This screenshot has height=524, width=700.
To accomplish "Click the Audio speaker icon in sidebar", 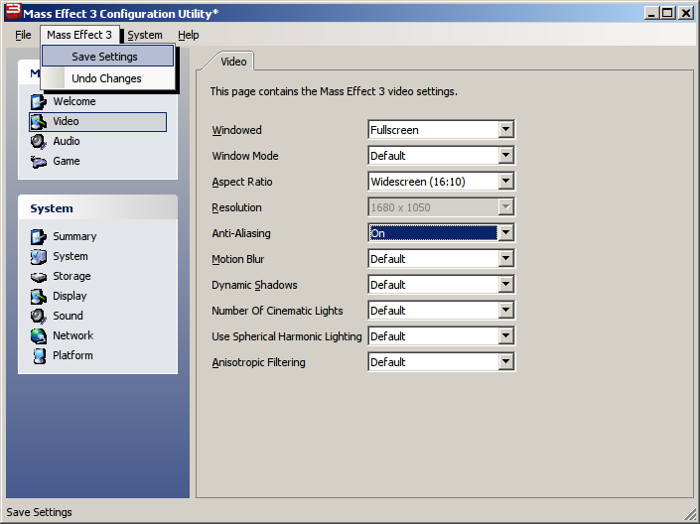I will [x=38, y=141].
